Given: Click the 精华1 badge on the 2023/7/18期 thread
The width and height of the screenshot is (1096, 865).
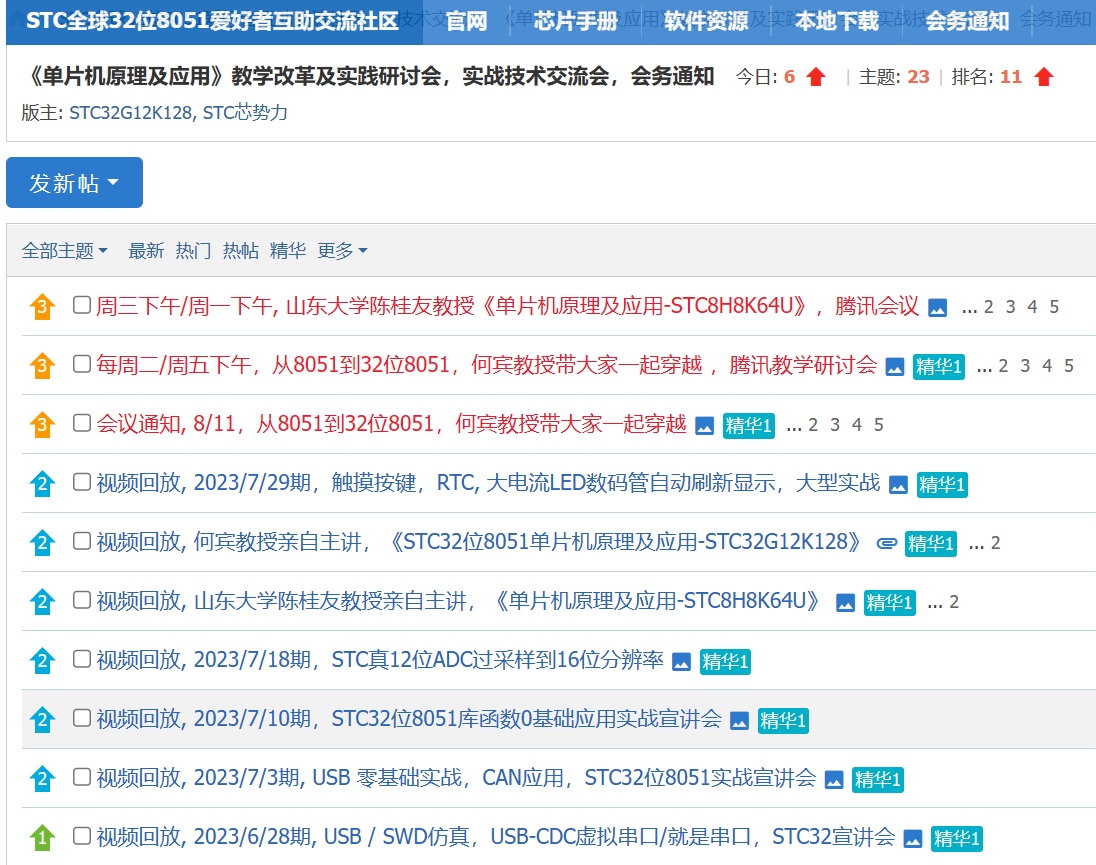Looking at the screenshot, I should [x=726, y=662].
